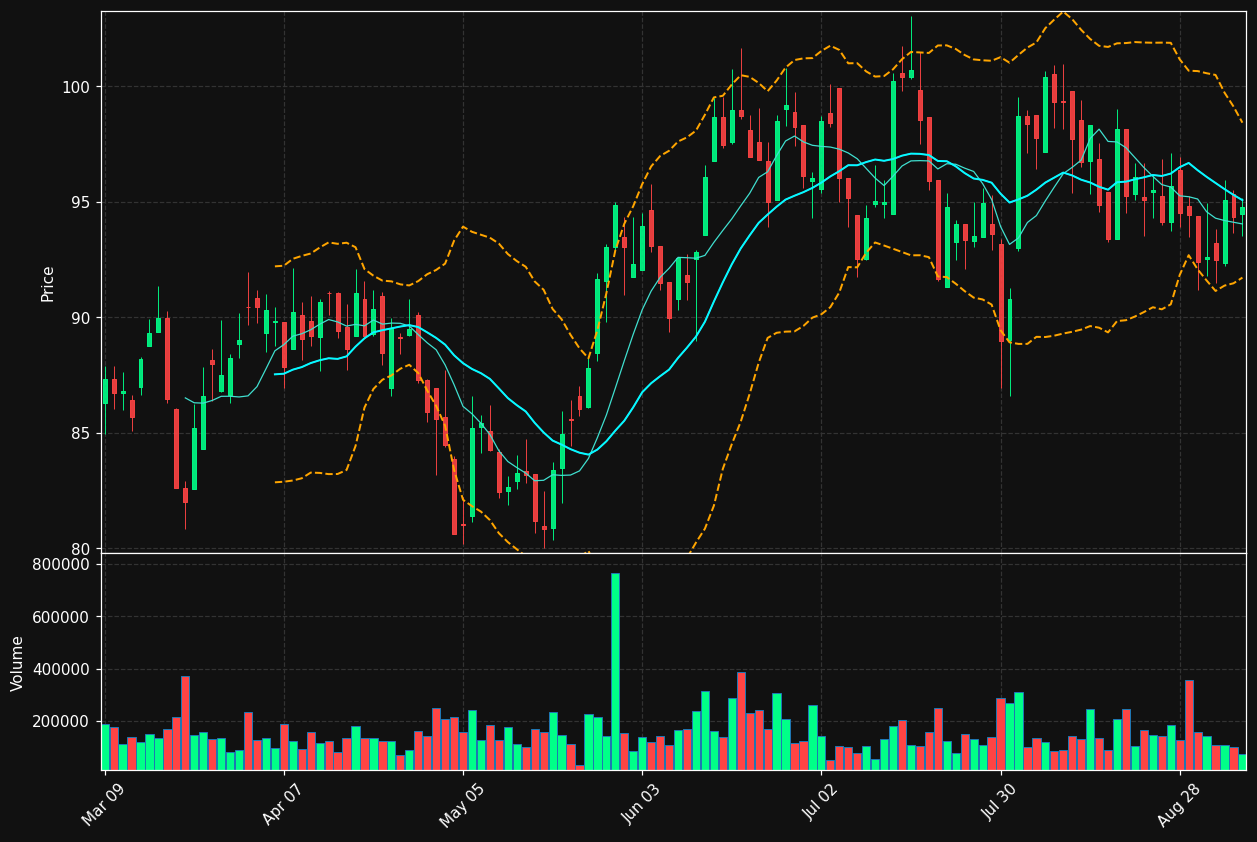Select the 600000 volume axis label

tap(62, 617)
